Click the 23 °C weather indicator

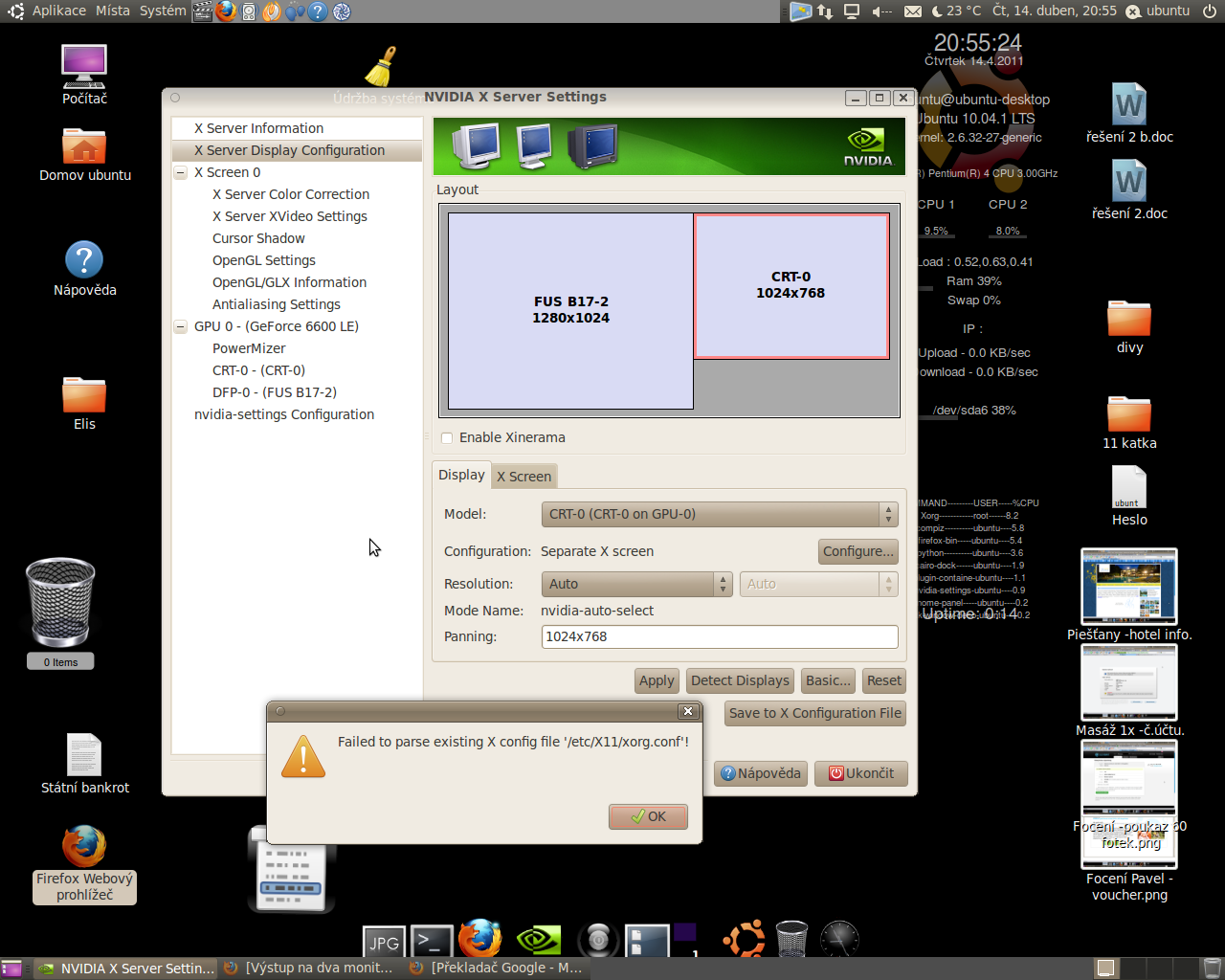[x=956, y=11]
